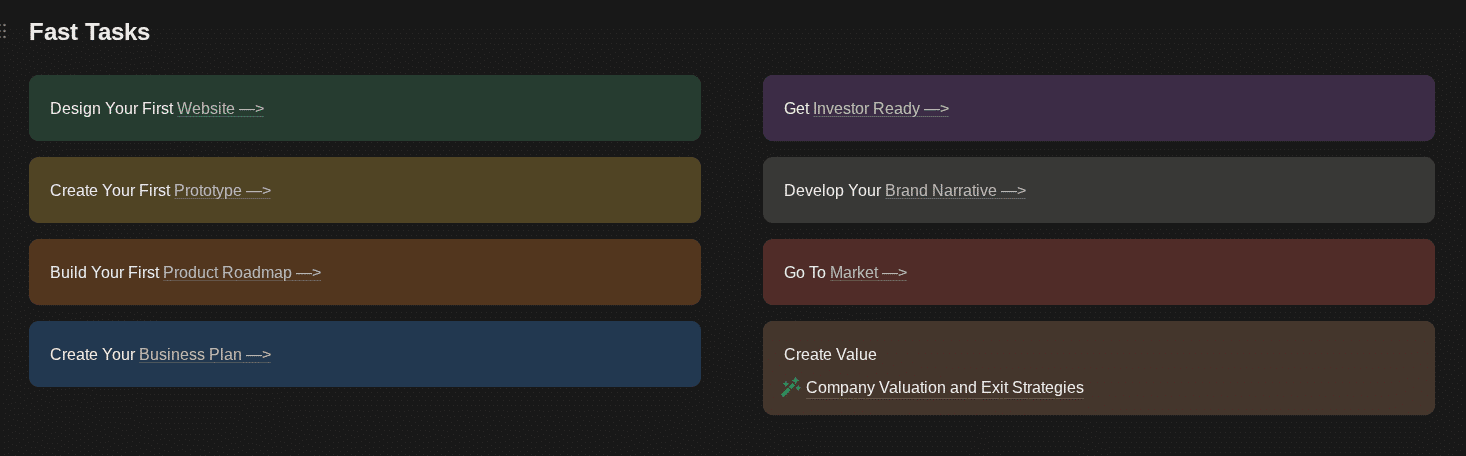
Task: Go to the Investor Ready link
Action: [x=866, y=108]
